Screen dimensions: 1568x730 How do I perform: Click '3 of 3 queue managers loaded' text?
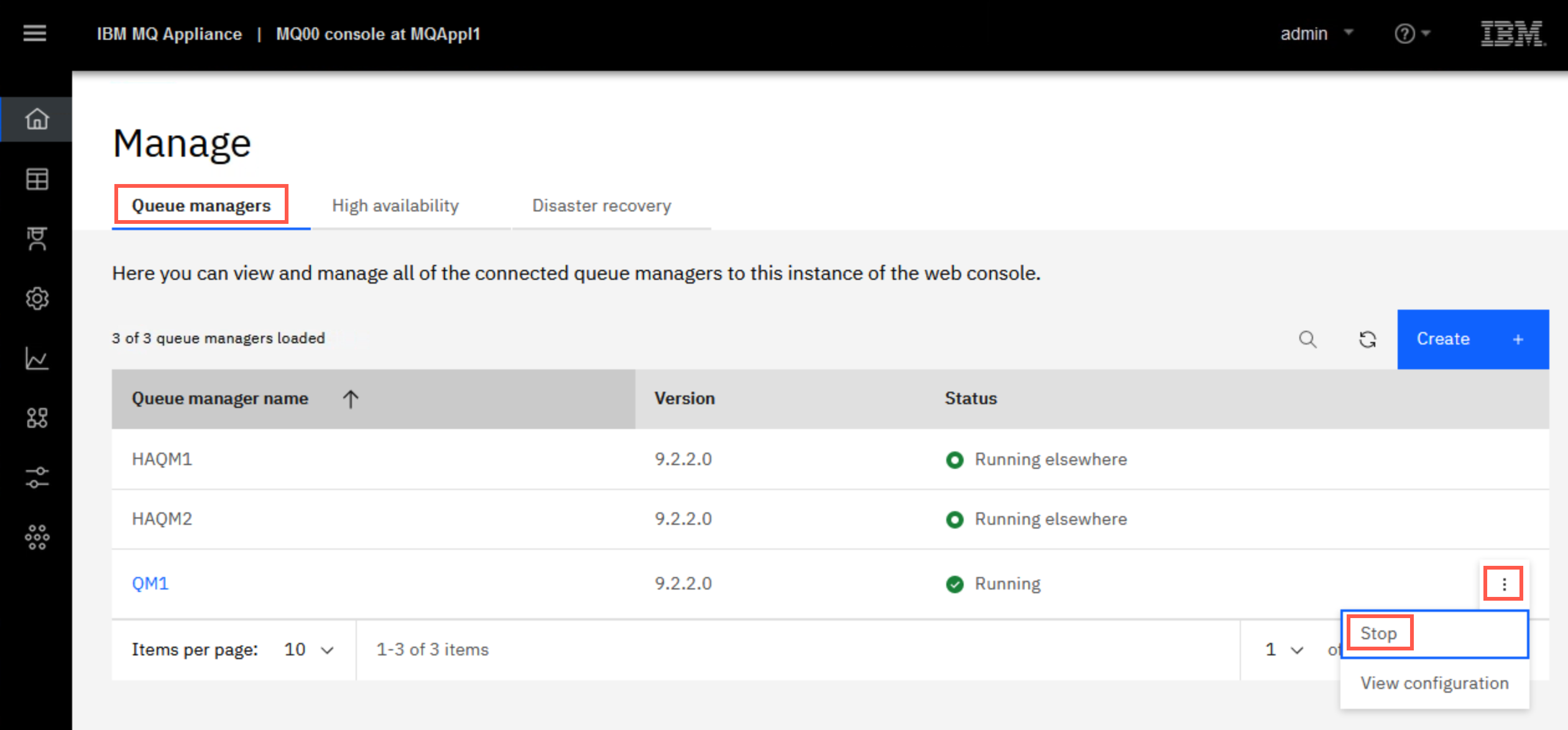218,338
